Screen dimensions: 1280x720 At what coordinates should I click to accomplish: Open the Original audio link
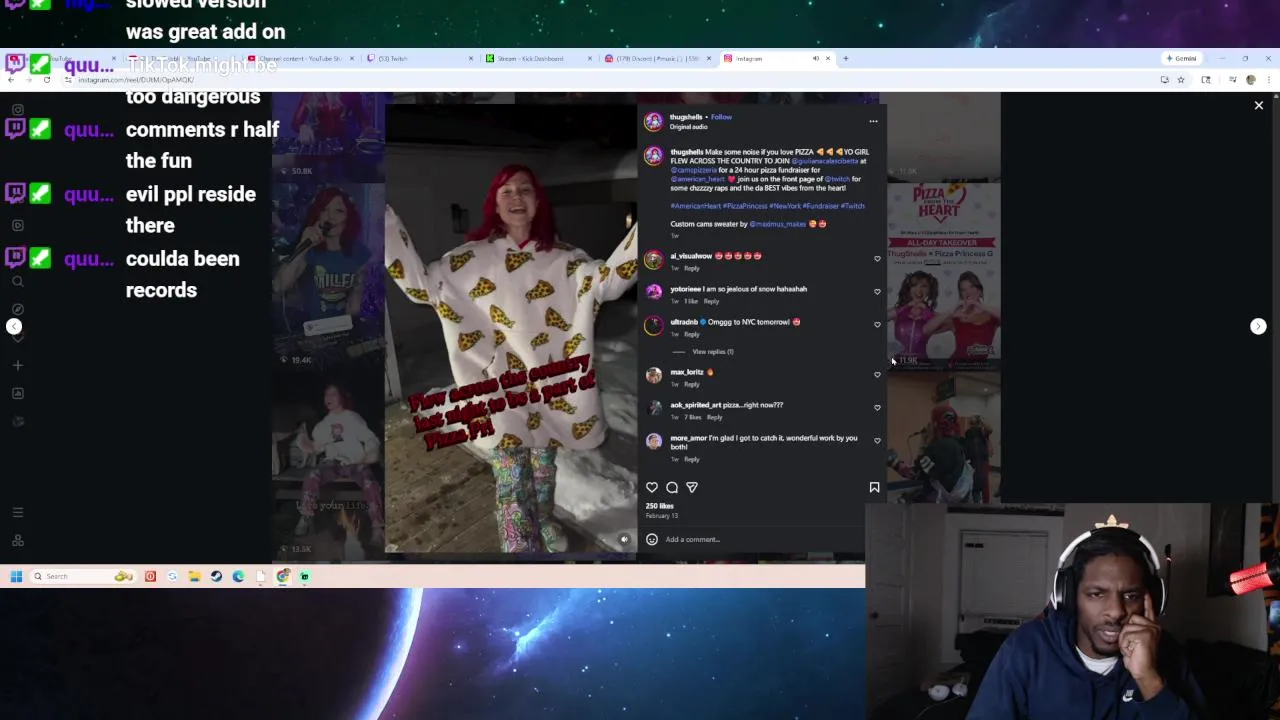point(689,127)
